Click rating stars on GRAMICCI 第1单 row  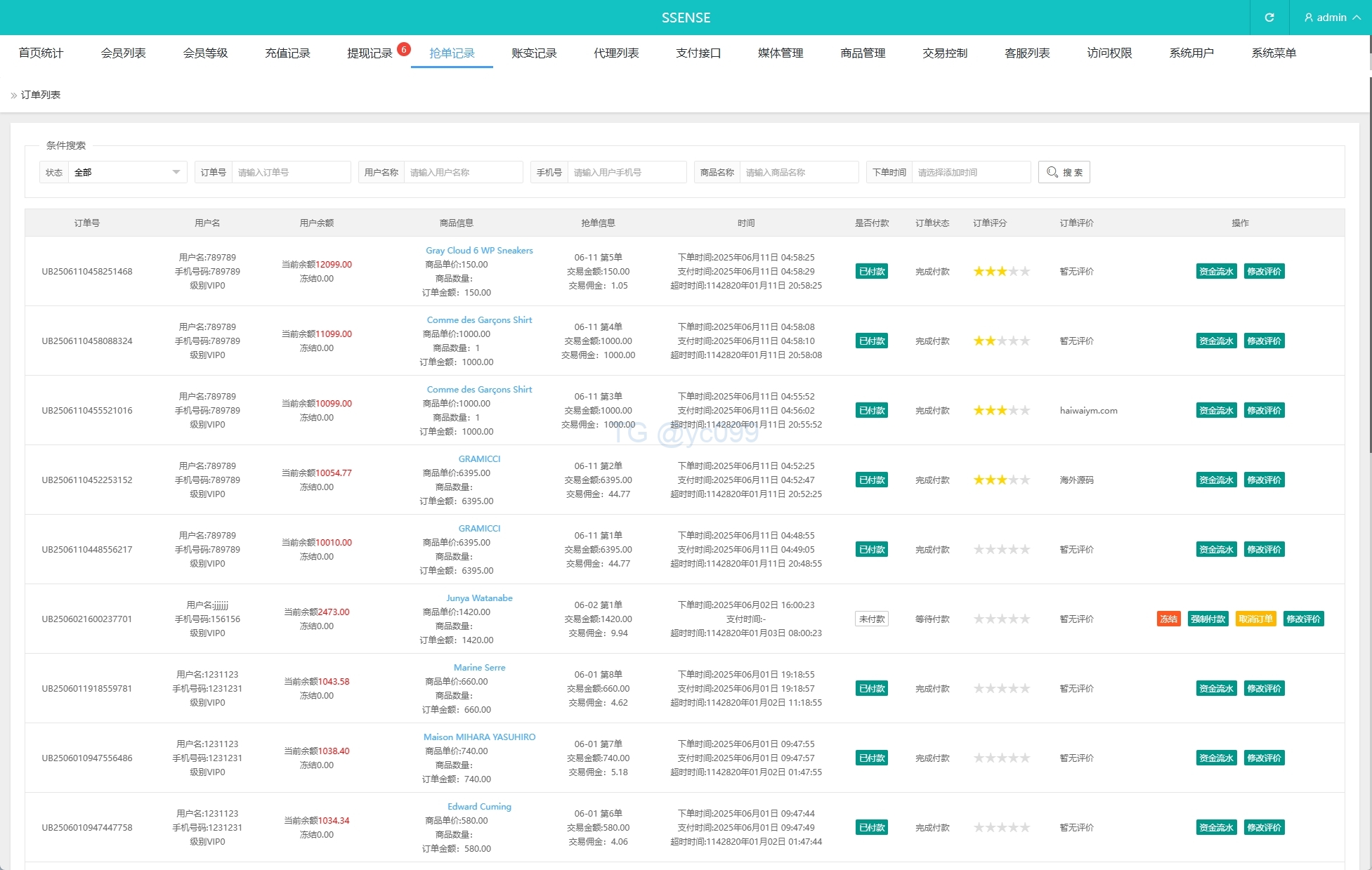pyautogui.click(x=1001, y=549)
